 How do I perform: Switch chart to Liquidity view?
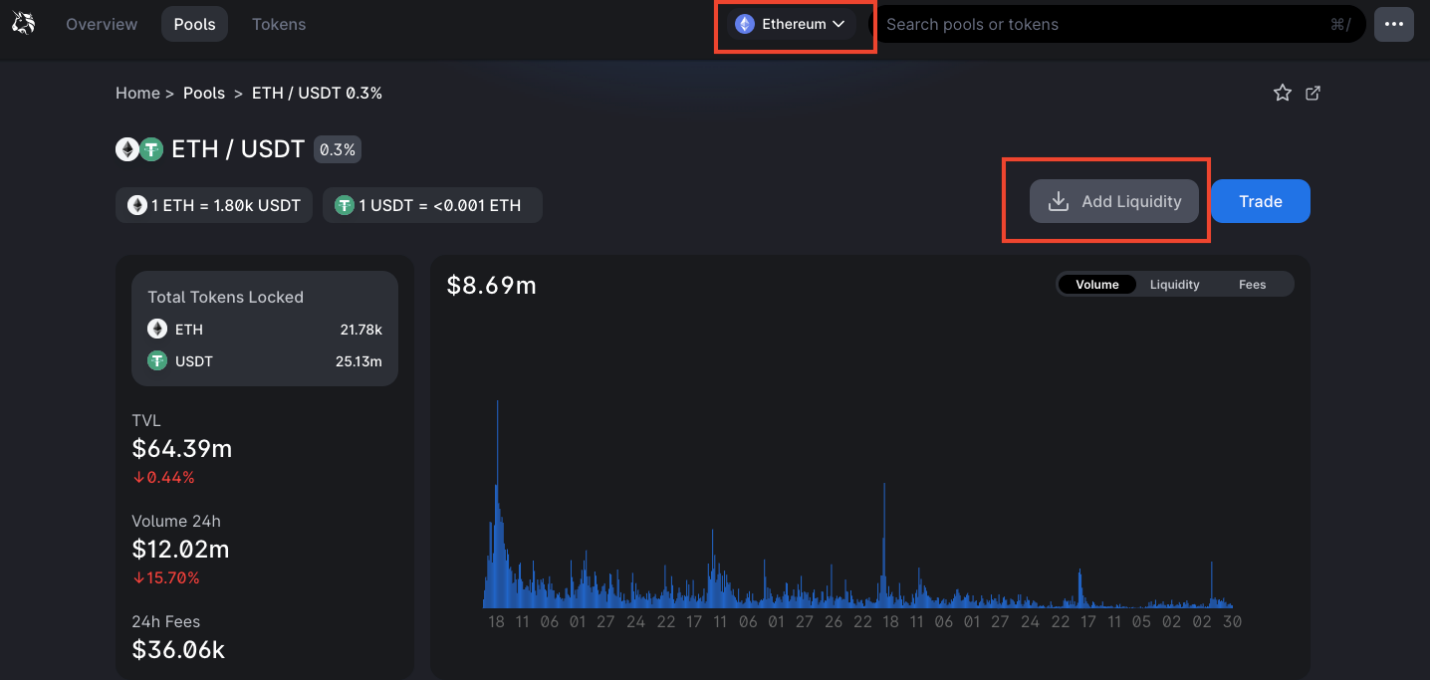[1174, 285]
